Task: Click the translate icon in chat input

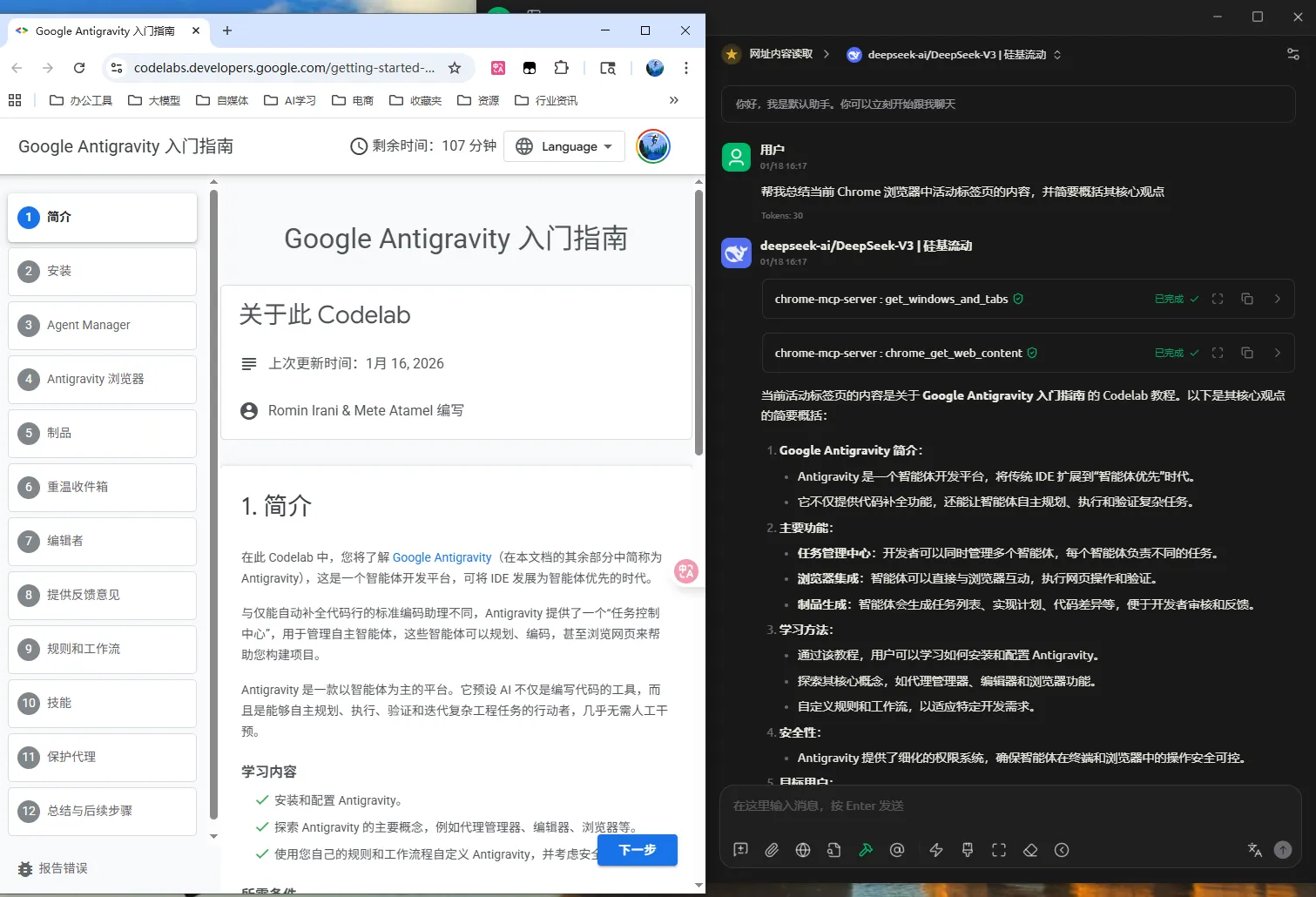Action: [1255, 850]
